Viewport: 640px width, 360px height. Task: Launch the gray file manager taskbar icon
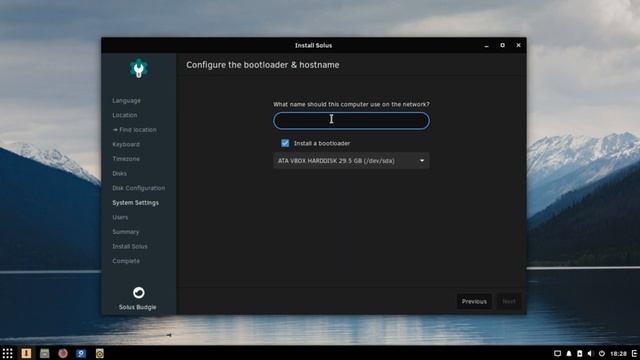[x=44, y=353]
